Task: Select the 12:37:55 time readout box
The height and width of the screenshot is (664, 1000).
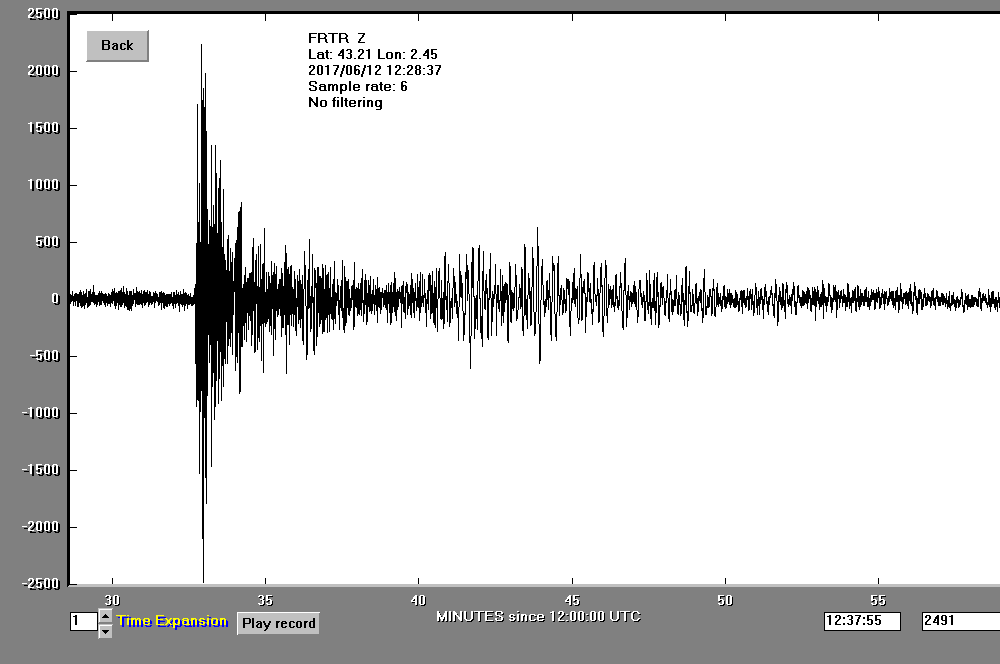Action: [862, 621]
